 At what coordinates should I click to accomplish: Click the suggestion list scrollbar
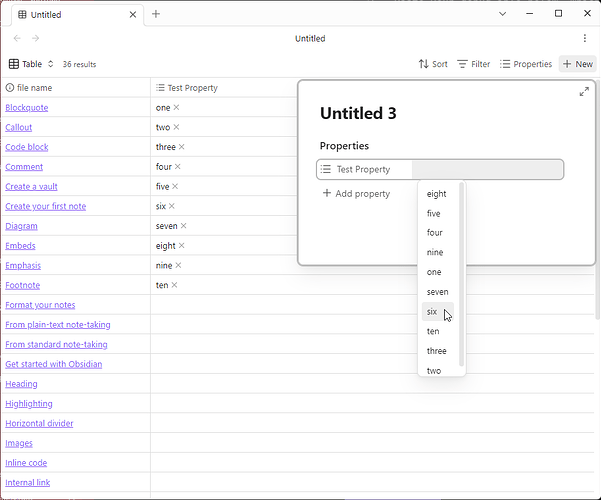[x=461, y=273]
